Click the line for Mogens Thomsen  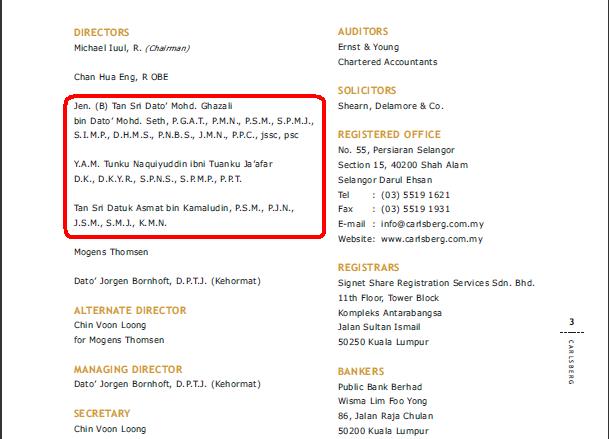(119, 340)
